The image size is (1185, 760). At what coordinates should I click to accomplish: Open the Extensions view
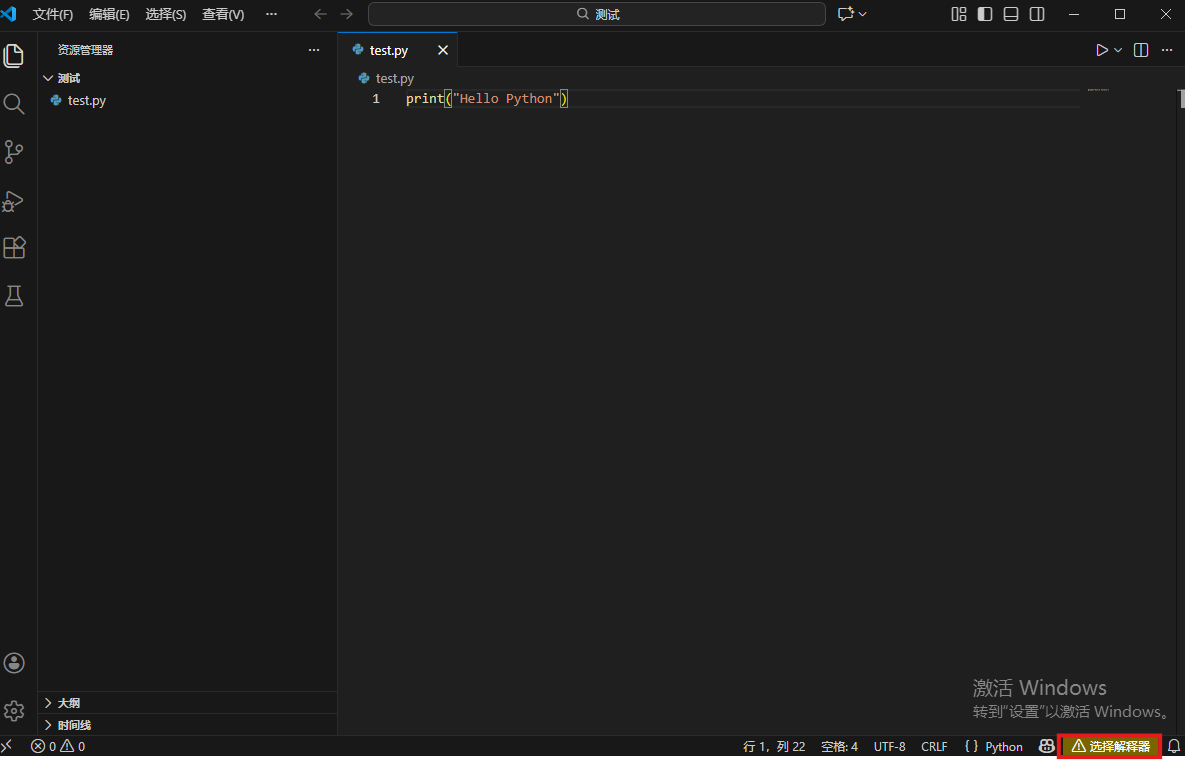[x=14, y=248]
